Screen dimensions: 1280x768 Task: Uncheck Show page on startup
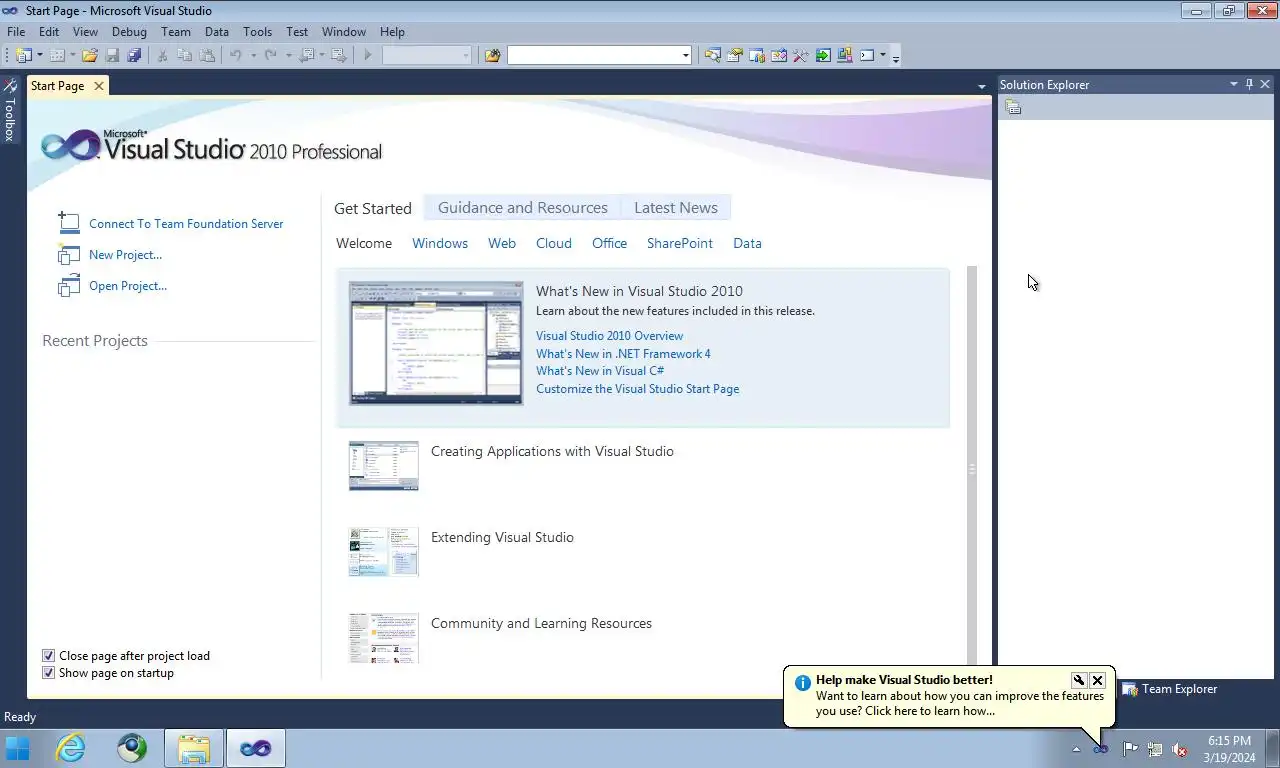(x=48, y=673)
